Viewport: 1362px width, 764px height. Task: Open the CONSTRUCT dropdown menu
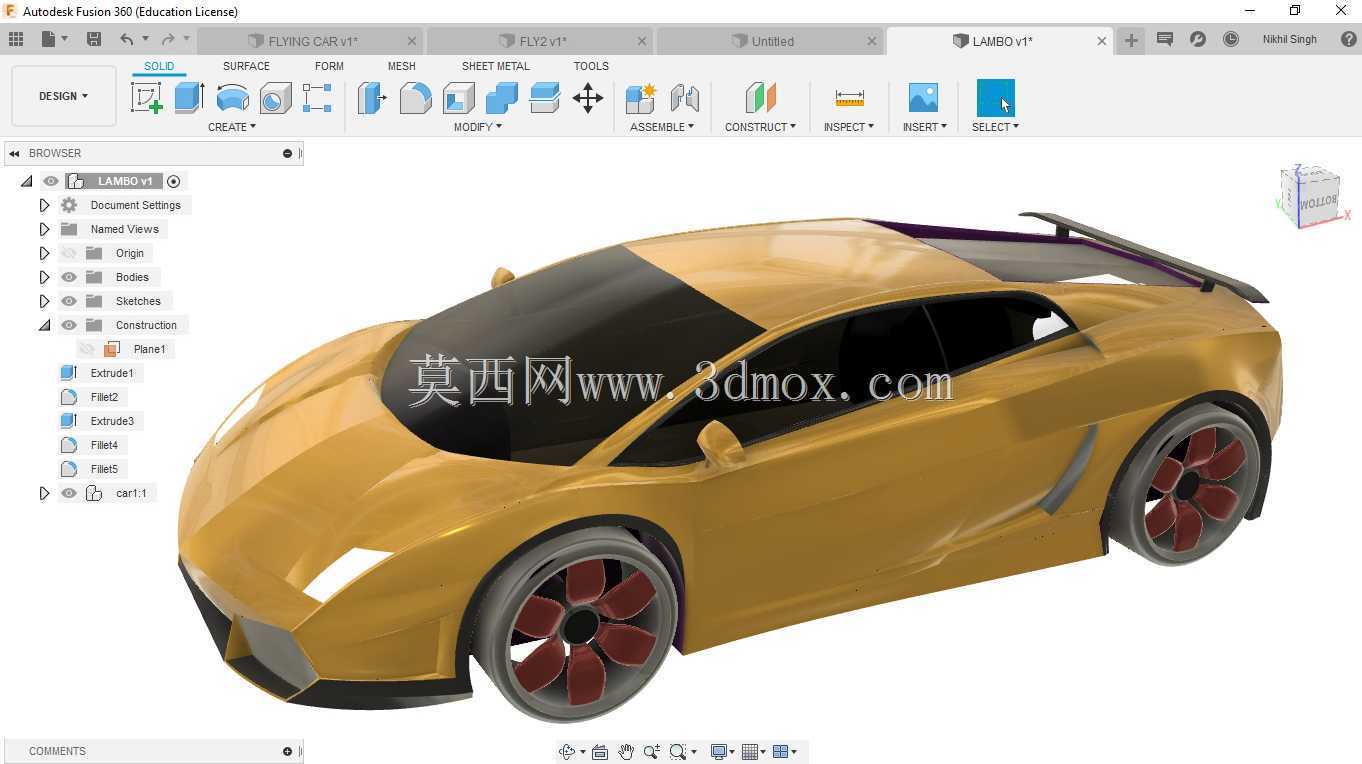[x=760, y=127]
